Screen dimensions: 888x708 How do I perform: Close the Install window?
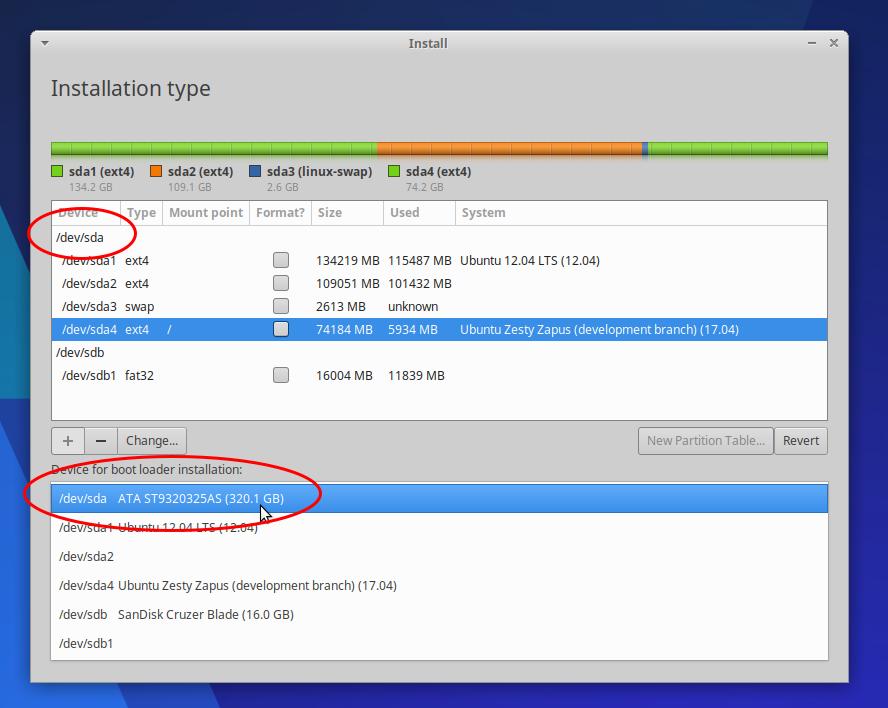tap(834, 43)
